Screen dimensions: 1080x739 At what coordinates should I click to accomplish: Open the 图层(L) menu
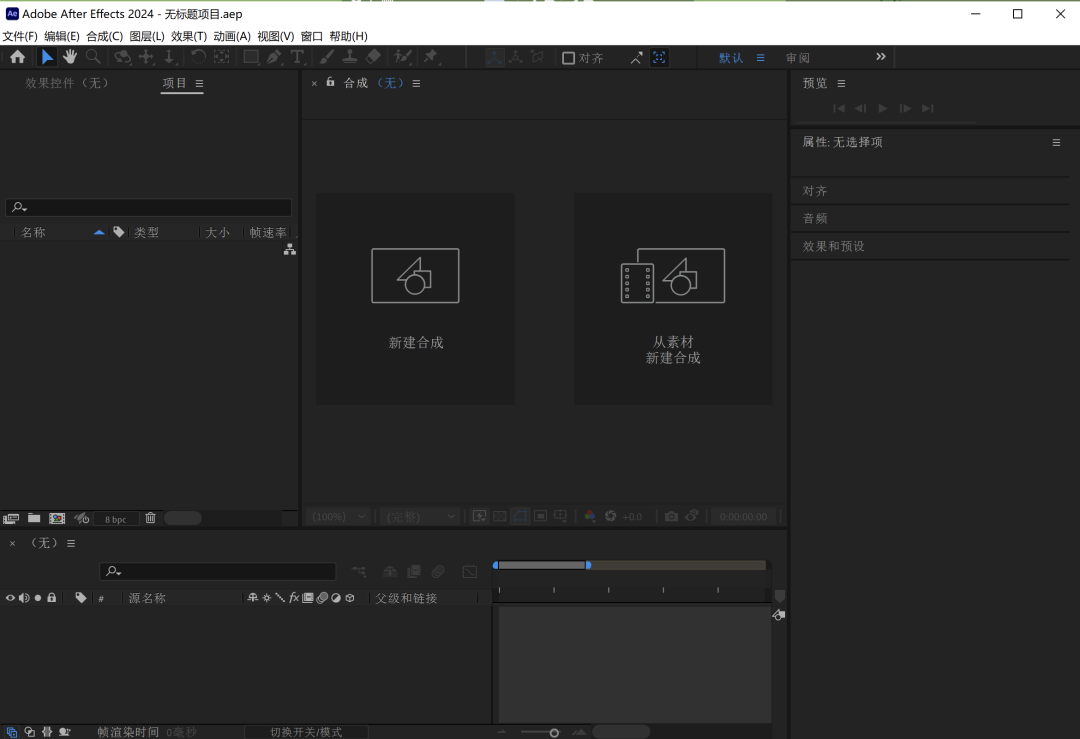click(x=147, y=36)
